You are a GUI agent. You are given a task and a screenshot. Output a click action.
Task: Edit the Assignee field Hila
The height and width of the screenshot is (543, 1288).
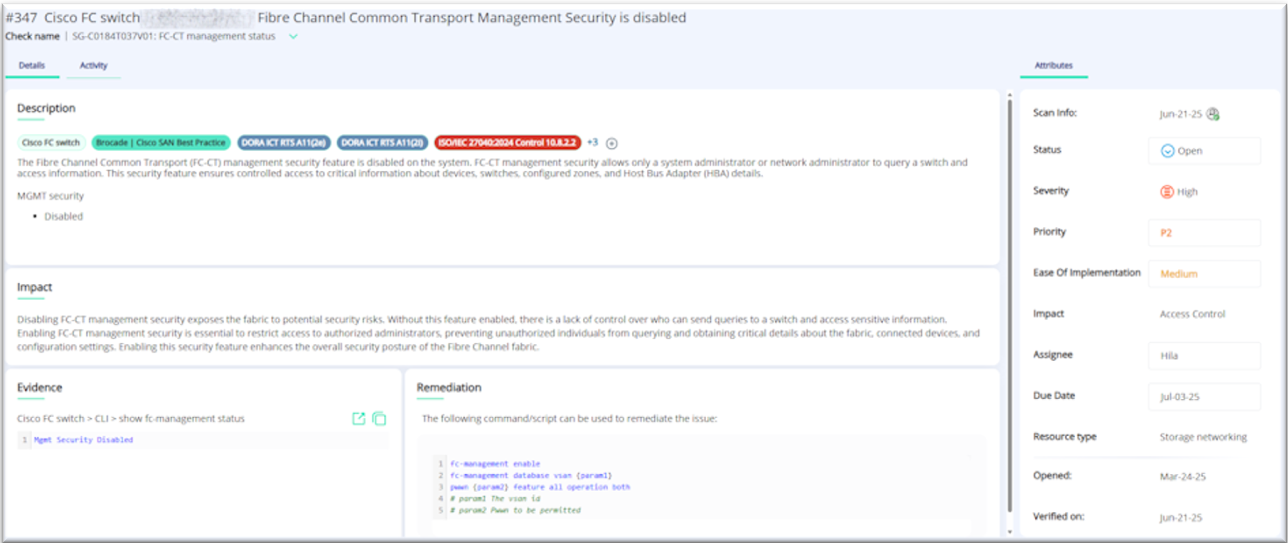1204,356
